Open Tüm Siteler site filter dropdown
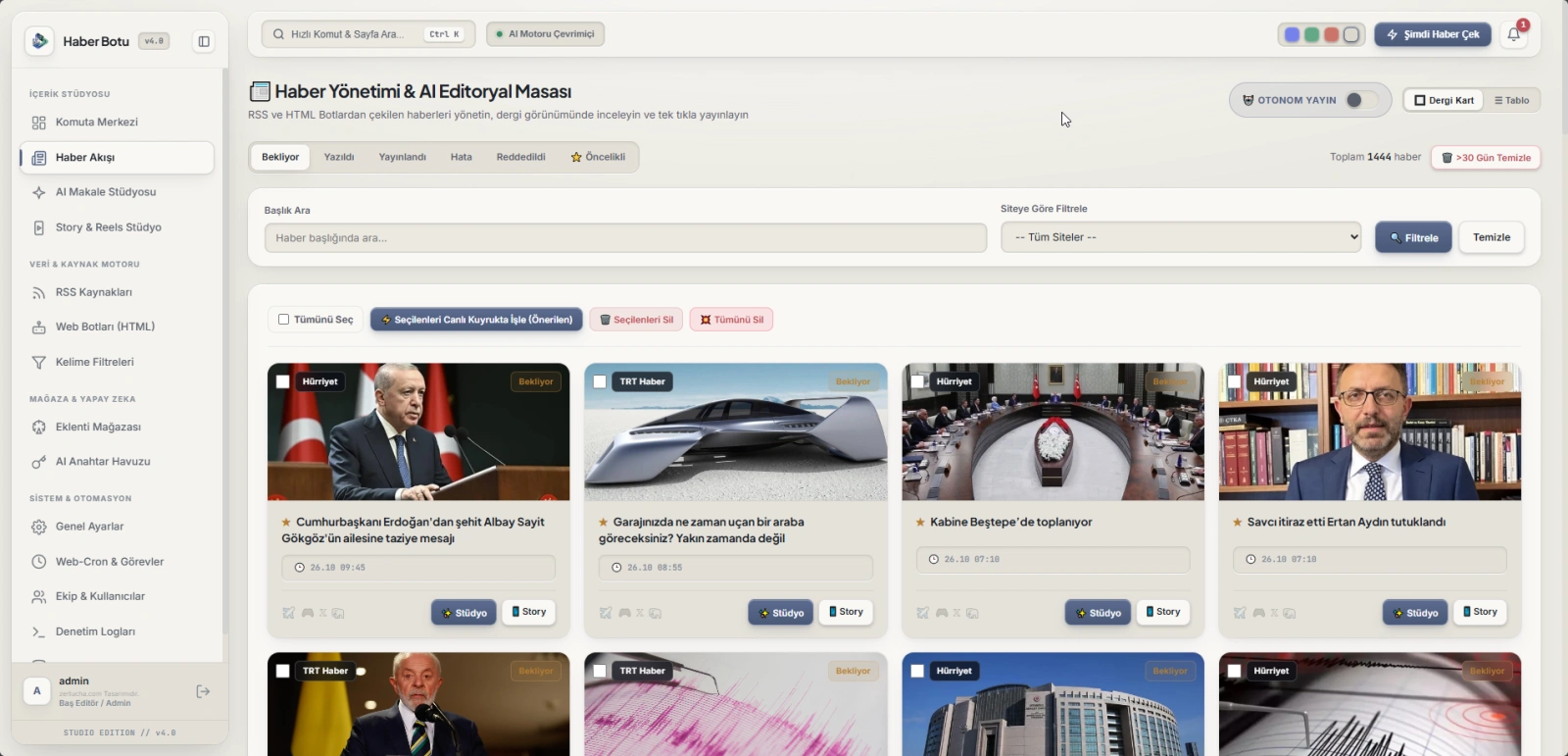 (x=1181, y=237)
